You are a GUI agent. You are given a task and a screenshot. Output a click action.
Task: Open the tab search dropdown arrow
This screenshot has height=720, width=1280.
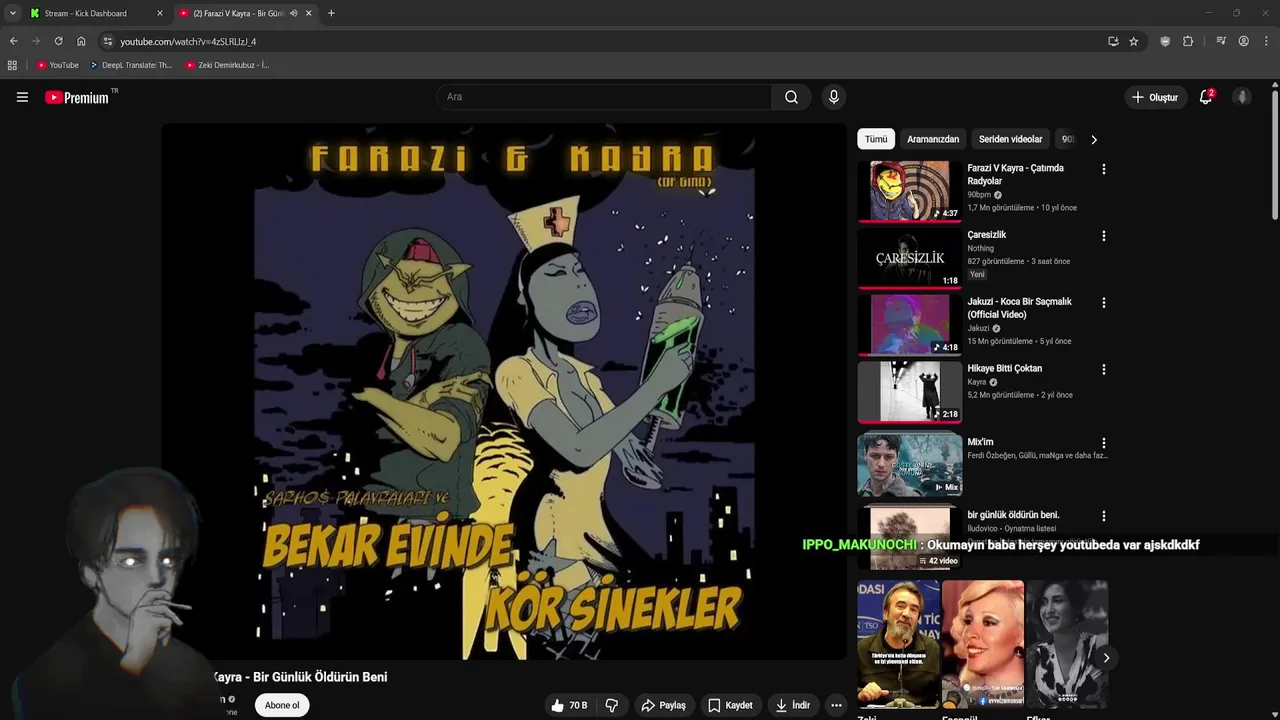pos(12,13)
